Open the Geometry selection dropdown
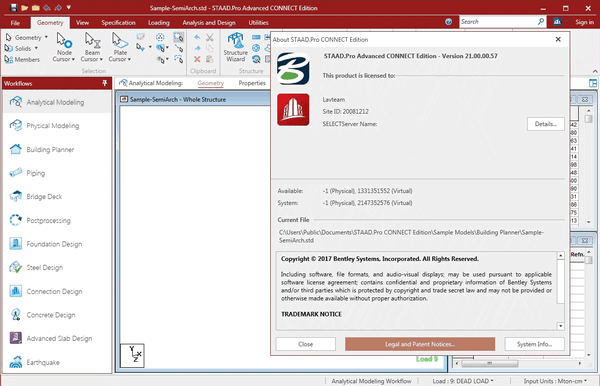Viewport: 600px width, 386px height. pos(46,37)
